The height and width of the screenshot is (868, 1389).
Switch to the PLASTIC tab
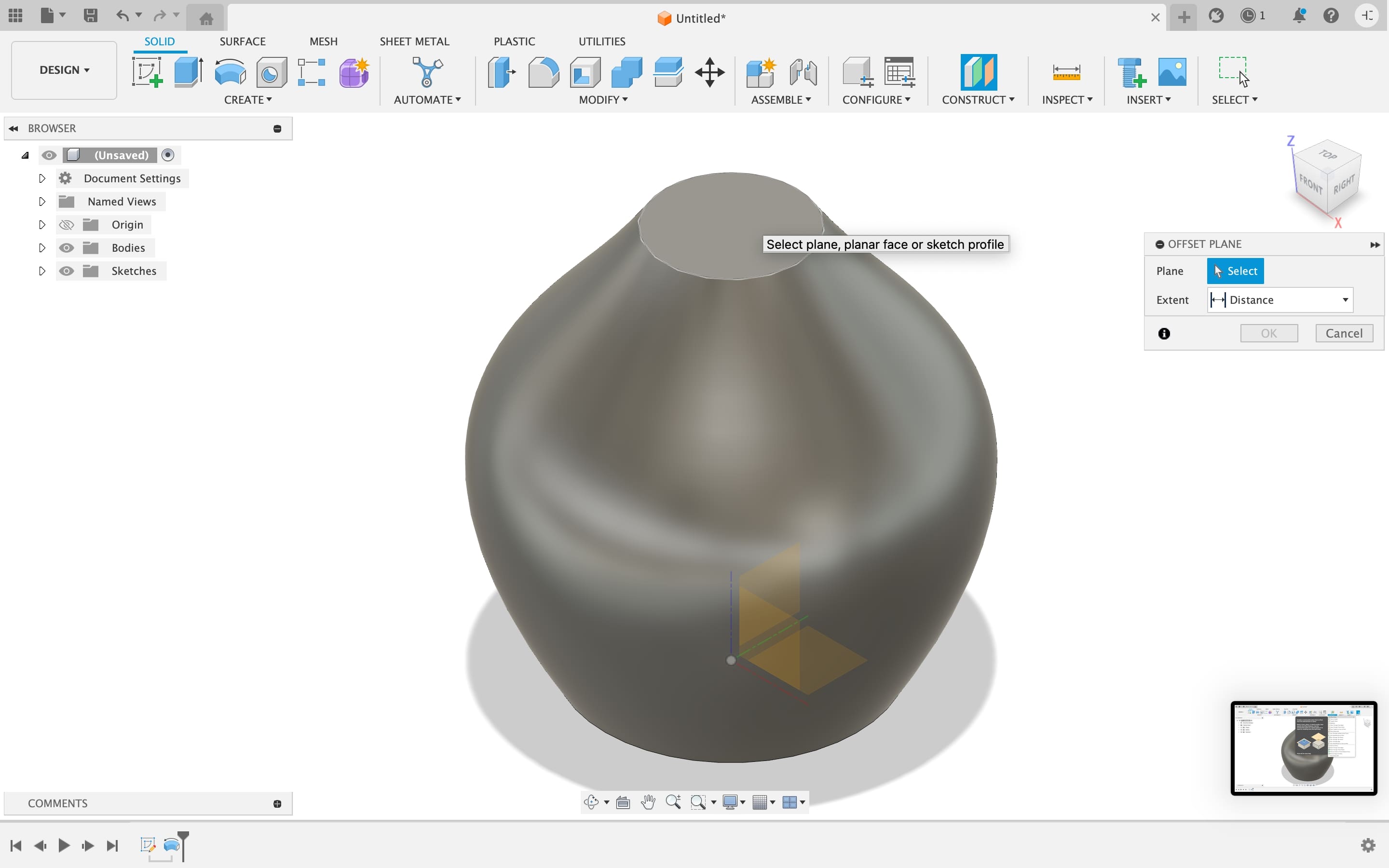pyautogui.click(x=514, y=41)
